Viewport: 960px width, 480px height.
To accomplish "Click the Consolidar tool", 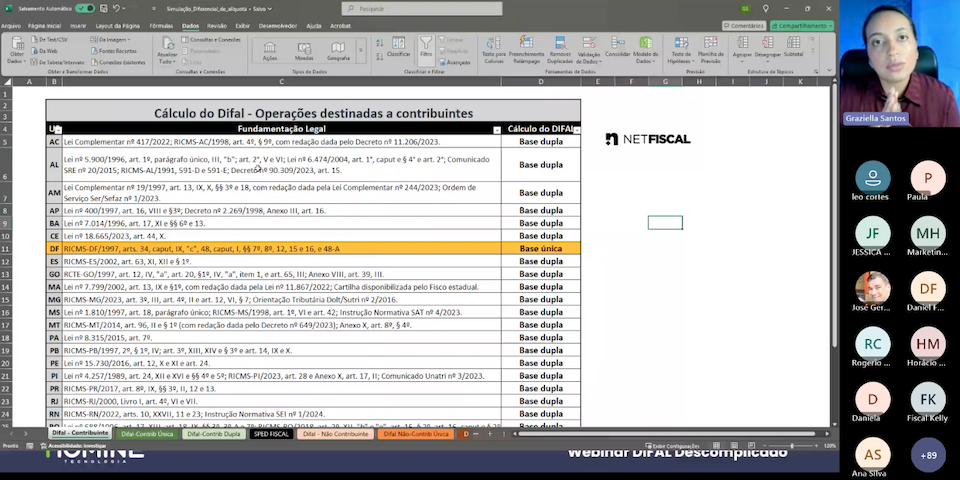I will [x=618, y=47].
